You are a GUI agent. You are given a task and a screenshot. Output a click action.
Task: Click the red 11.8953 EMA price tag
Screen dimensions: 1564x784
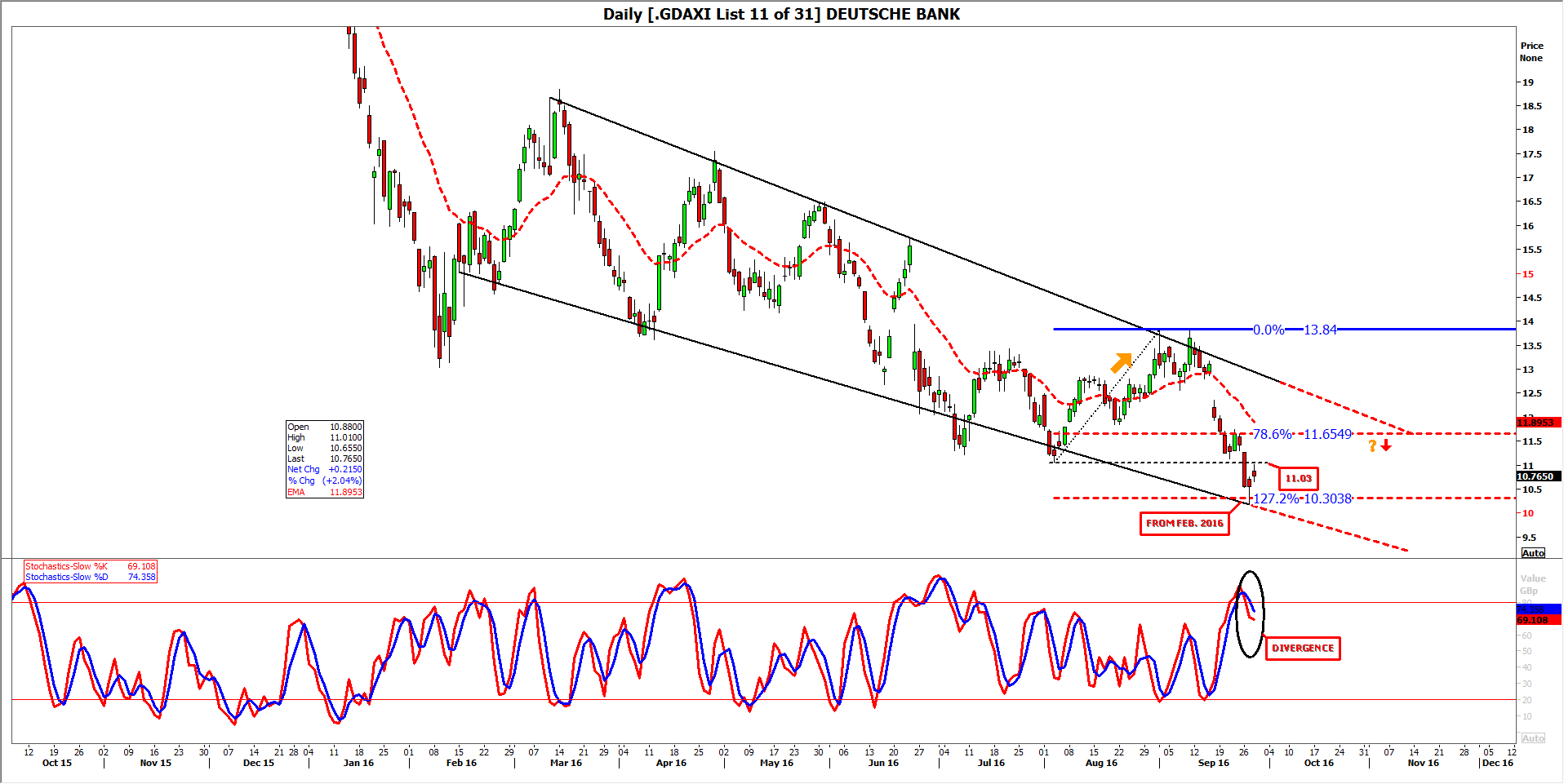[x=1539, y=423]
